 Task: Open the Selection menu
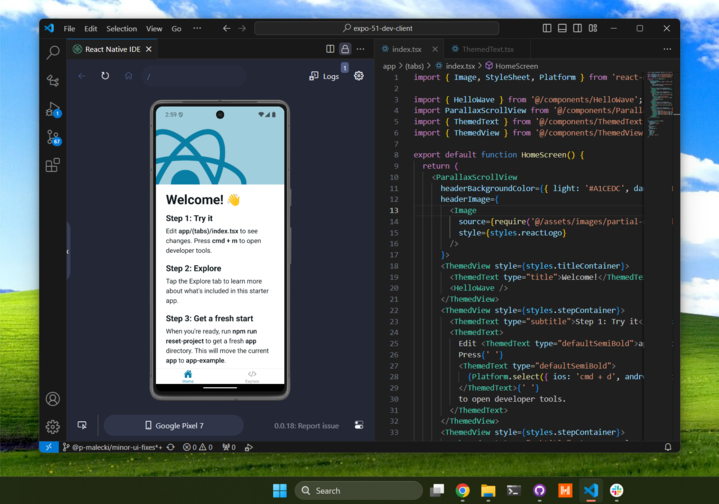pyautogui.click(x=122, y=28)
